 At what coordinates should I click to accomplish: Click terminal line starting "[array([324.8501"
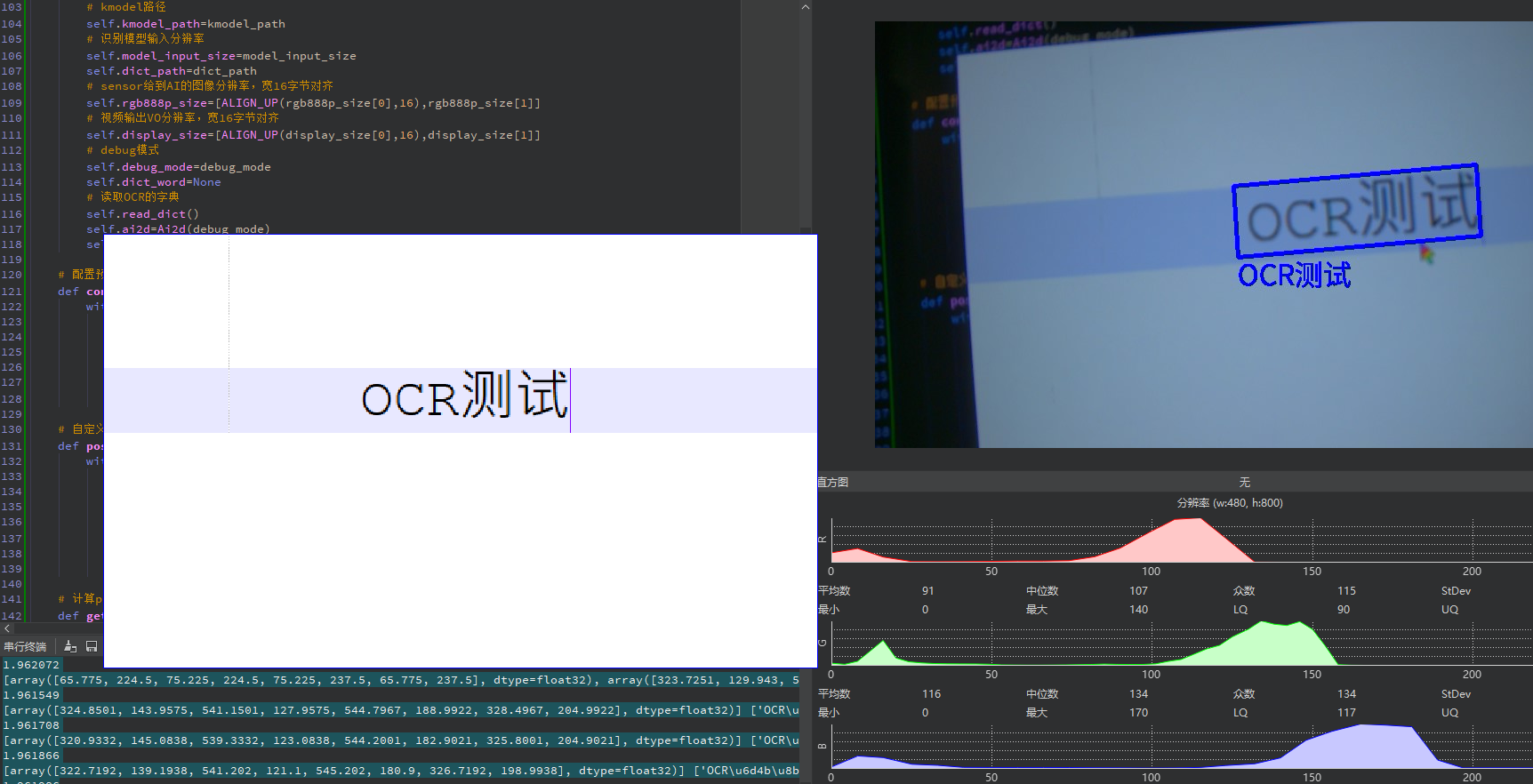401,710
